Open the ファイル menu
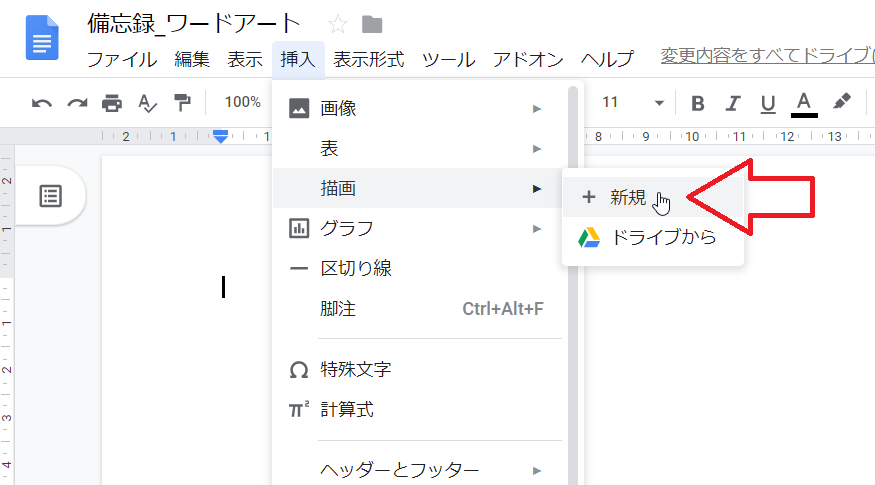 pos(121,59)
